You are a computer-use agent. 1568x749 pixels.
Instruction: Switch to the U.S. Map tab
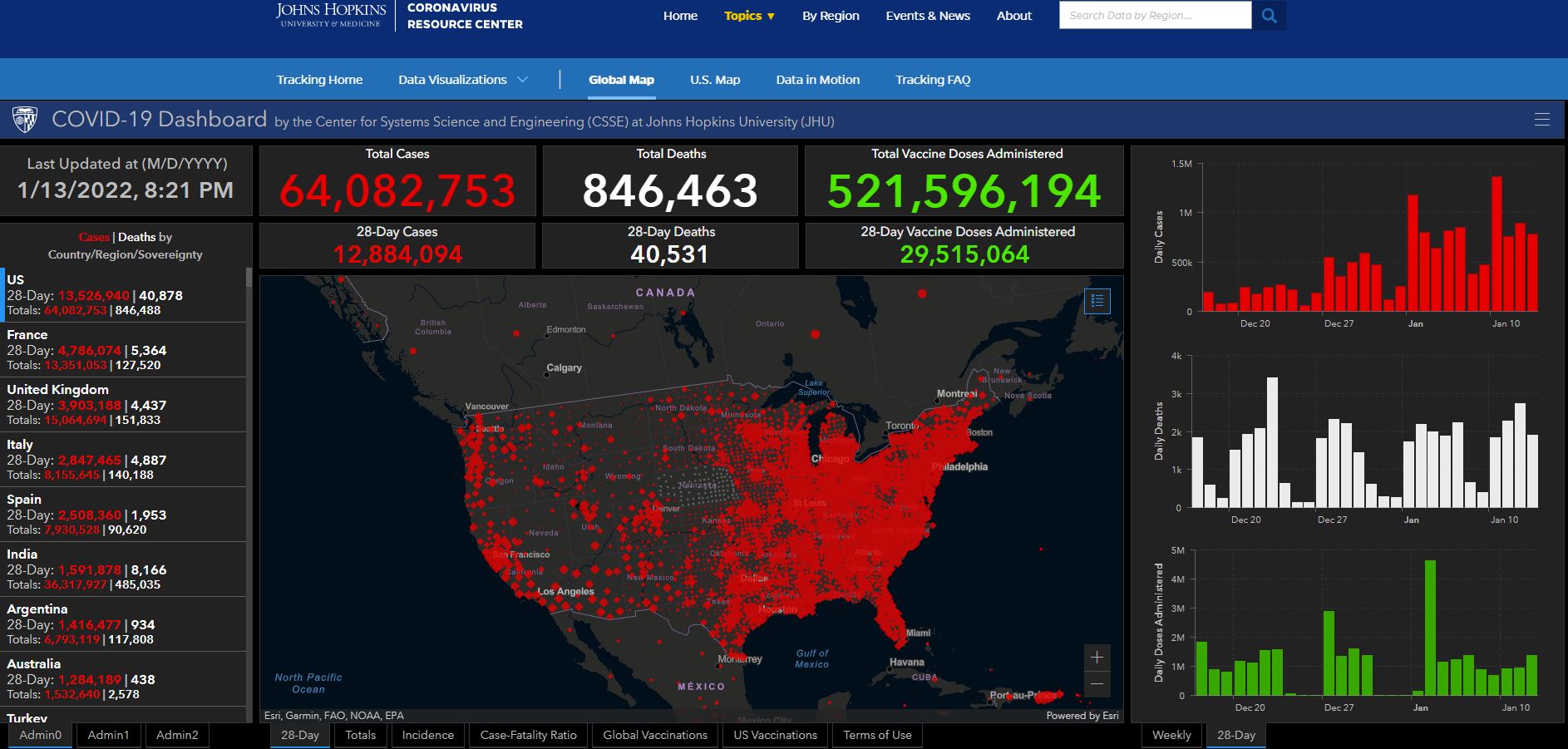pos(715,80)
